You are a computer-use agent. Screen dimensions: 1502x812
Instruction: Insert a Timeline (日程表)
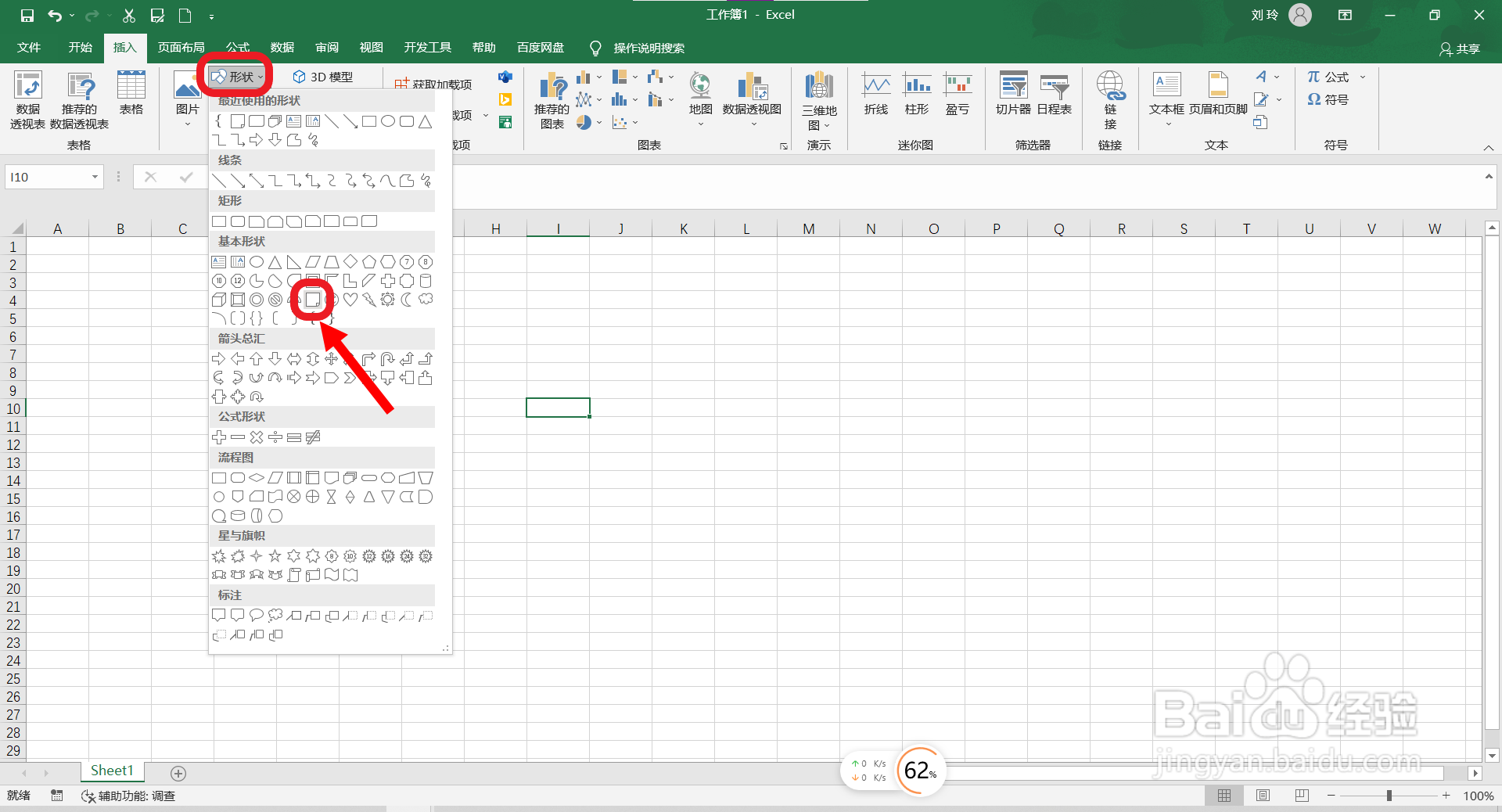(1054, 94)
